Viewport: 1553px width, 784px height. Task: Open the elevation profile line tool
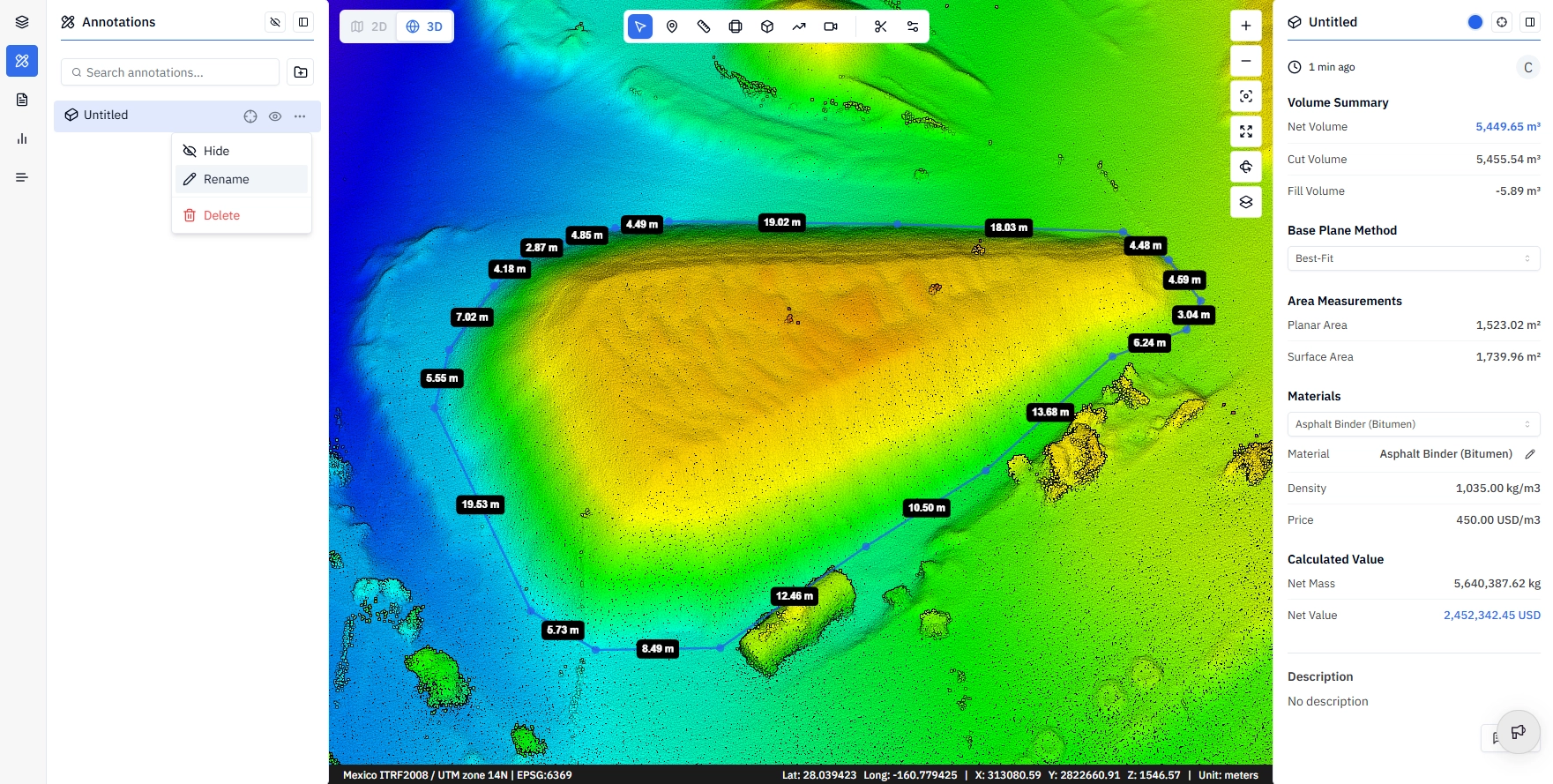pyautogui.click(x=799, y=26)
